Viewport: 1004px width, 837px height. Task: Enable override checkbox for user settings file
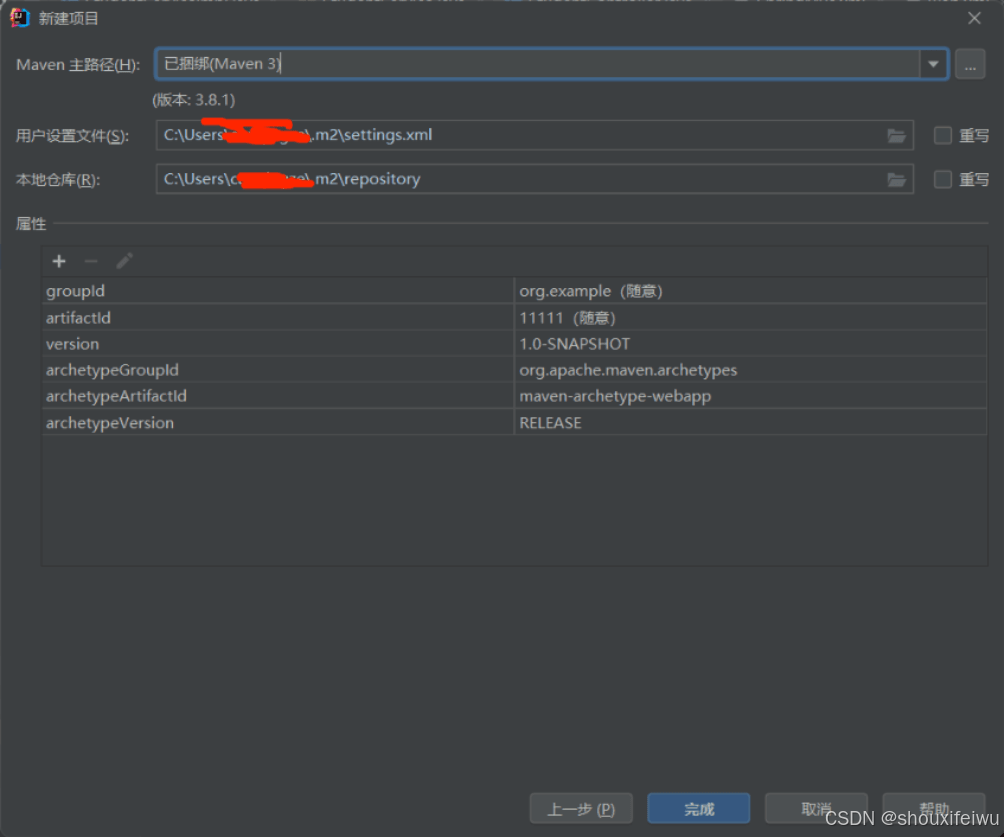pos(943,135)
